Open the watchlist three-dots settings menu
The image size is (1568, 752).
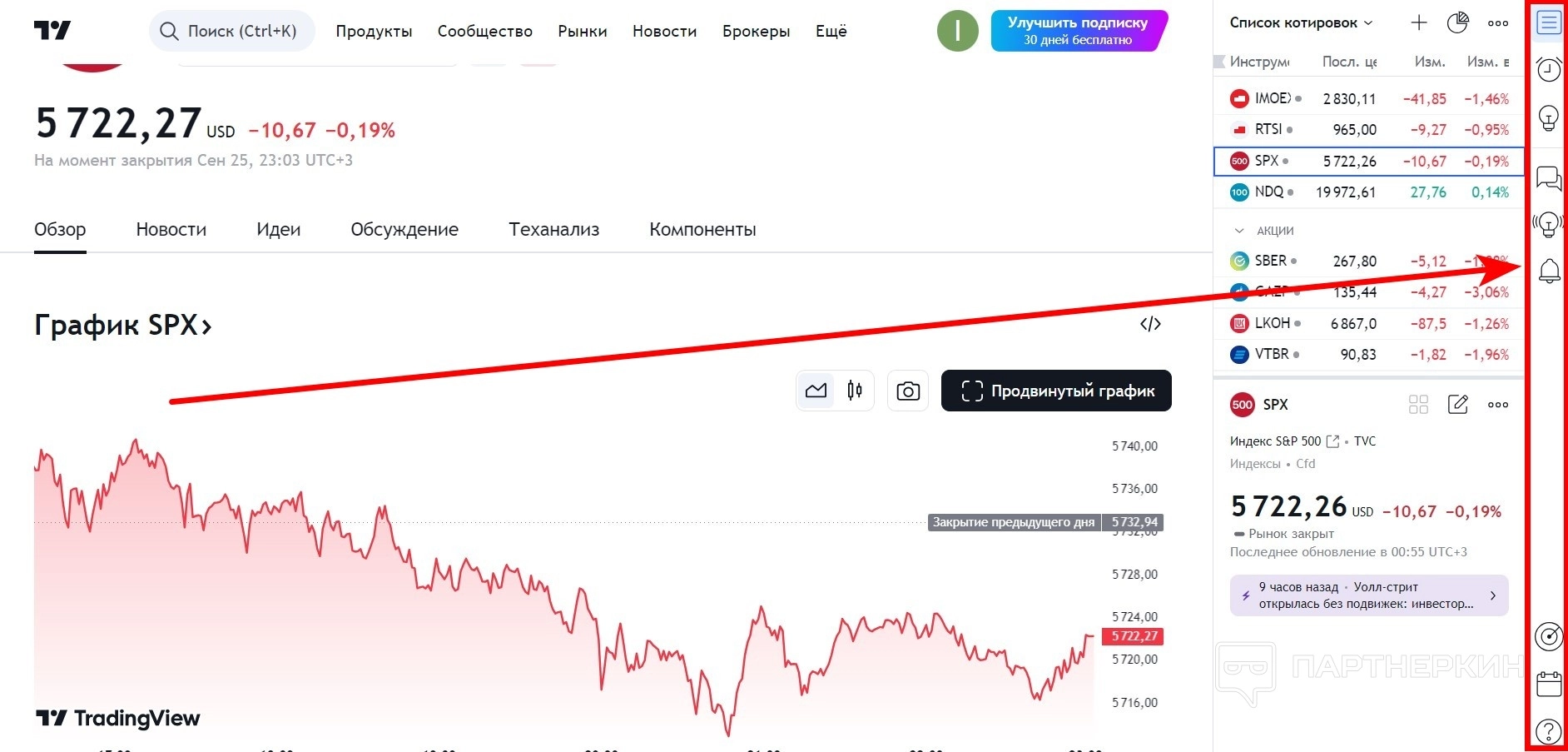pos(1498,23)
